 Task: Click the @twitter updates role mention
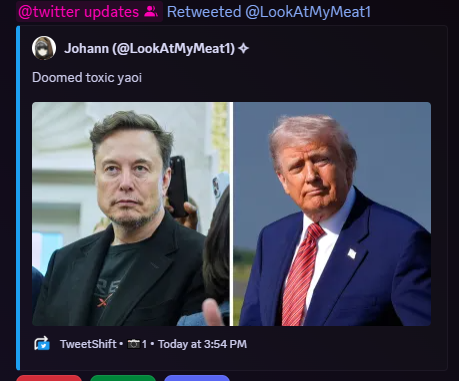pos(89,12)
